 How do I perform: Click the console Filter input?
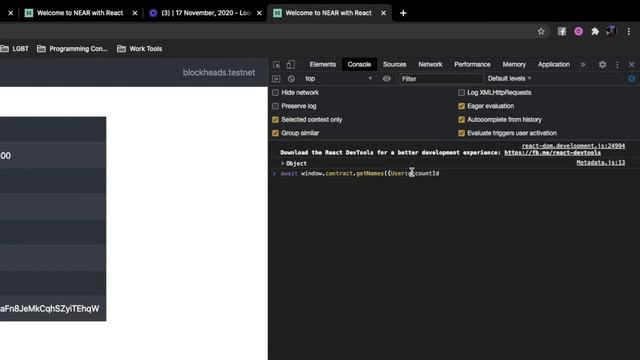441,79
